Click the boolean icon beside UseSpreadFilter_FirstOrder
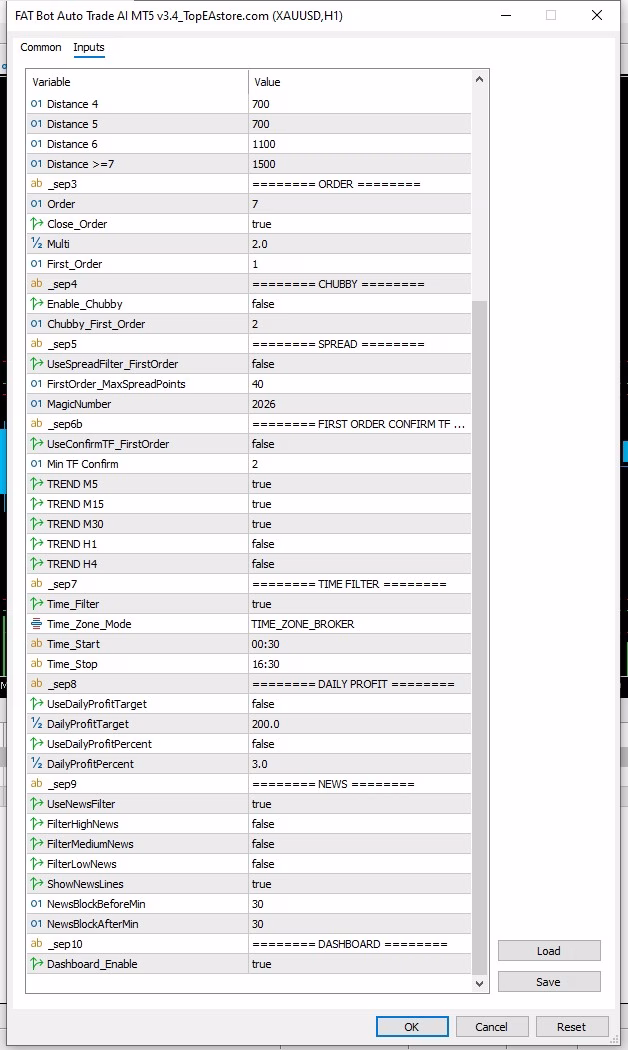Image resolution: width=628 pixels, height=1050 pixels. point(36,364)
